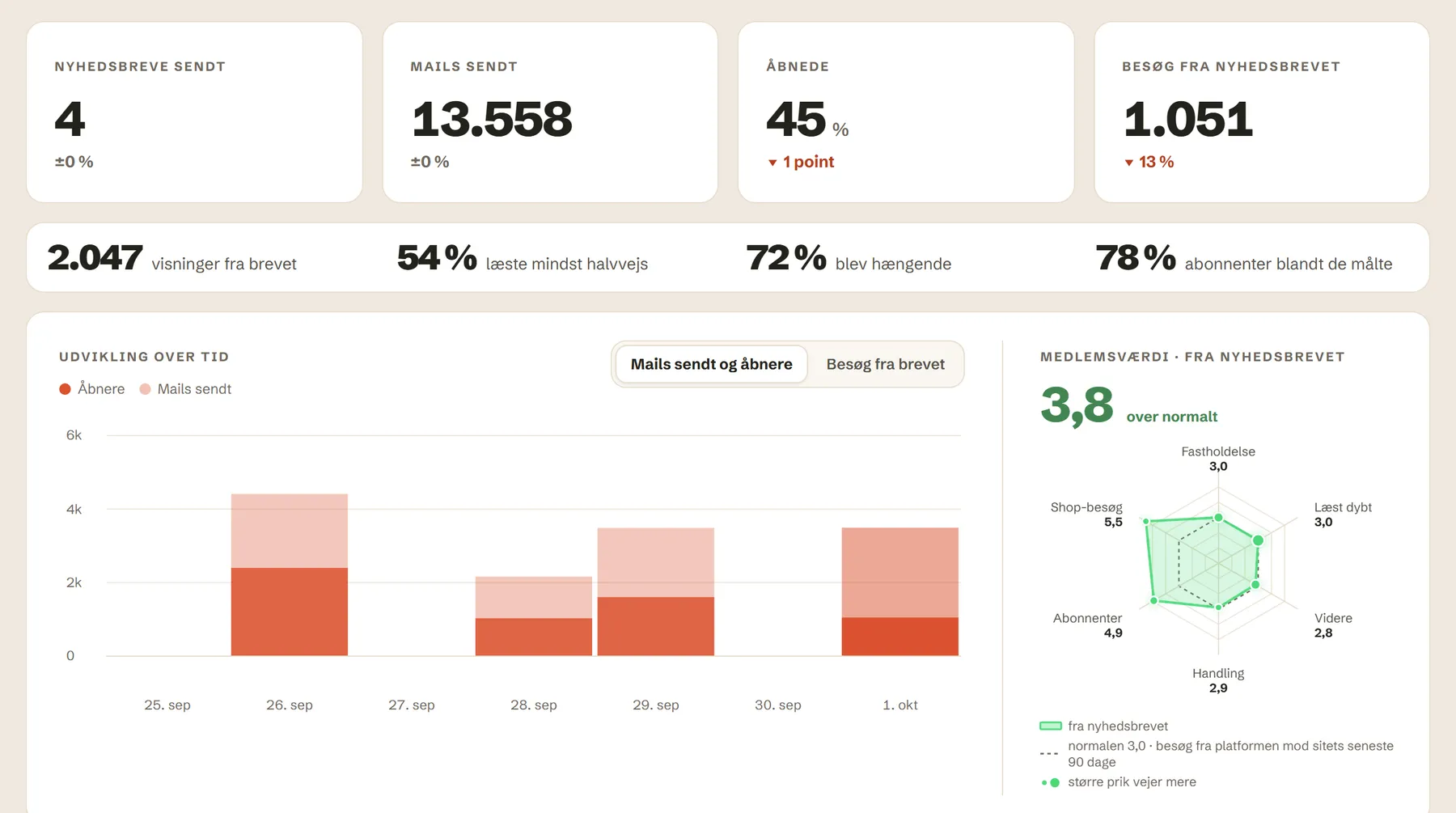This screenshot has height=813, width=1456.
Task: Click the 26. sep dark opened bar
Action: point(290,612)
